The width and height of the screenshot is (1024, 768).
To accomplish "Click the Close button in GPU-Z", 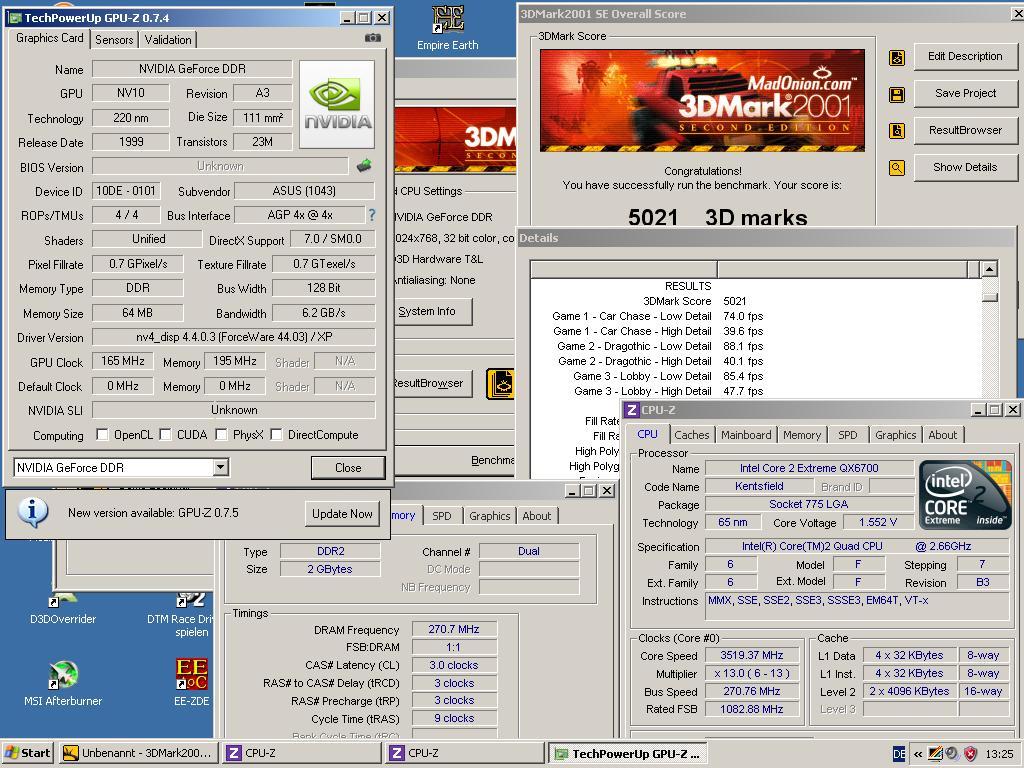I will tap(348, 468).
